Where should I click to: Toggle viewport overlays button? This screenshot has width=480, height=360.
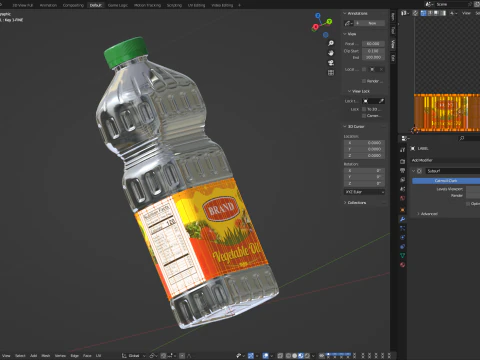click(266, 356)
